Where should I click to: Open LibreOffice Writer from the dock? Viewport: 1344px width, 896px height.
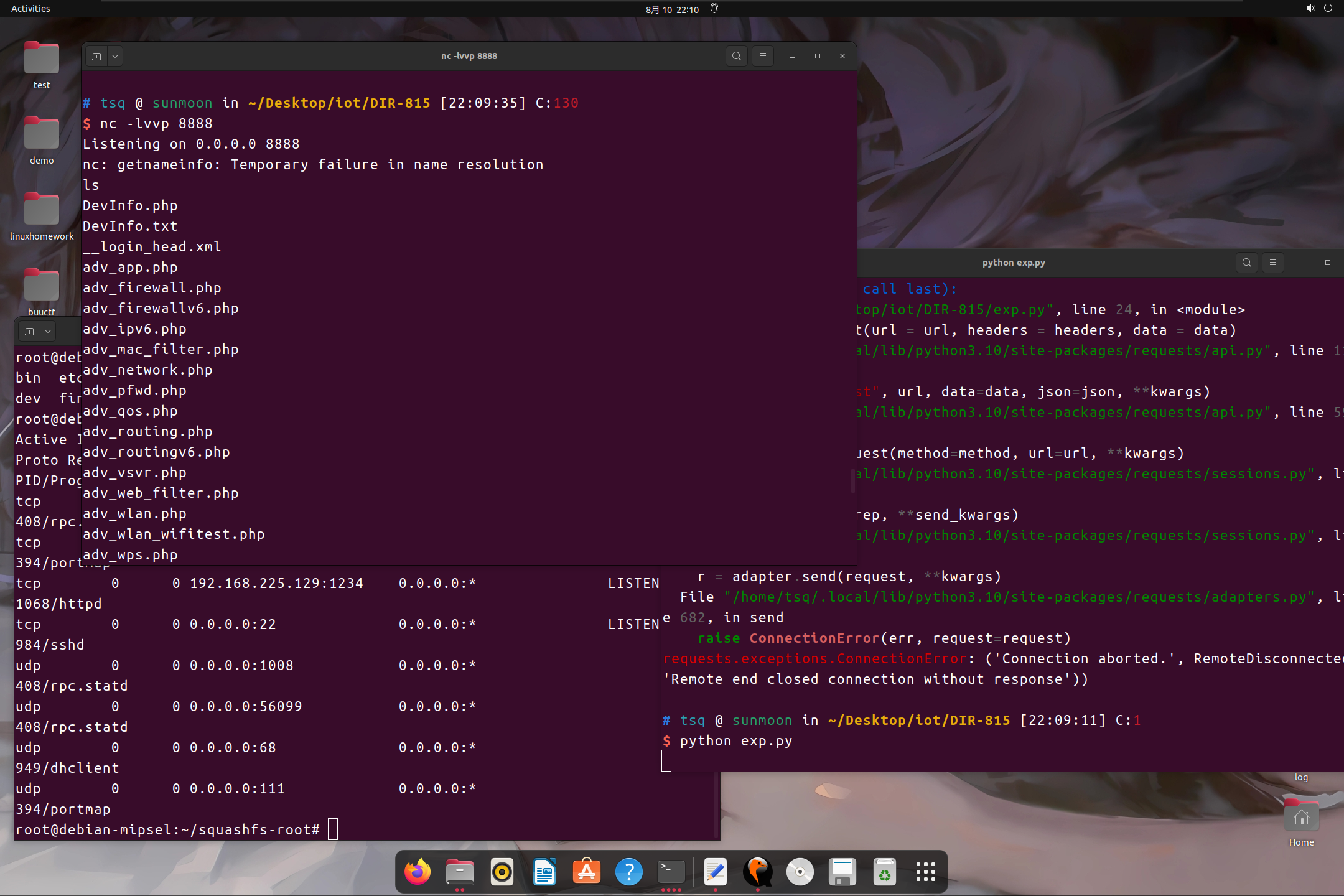pyautogui.click(x=544, y=872)
